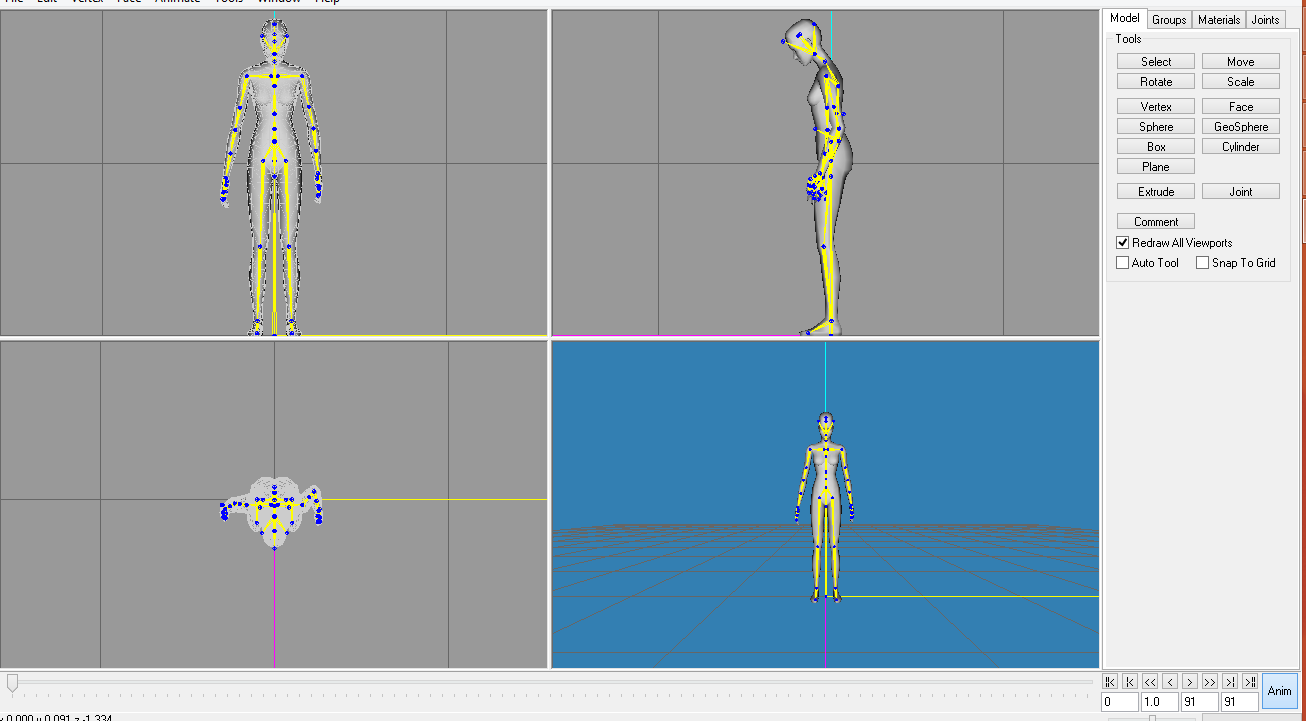Click the current frame field showing 0
Image resolution: width=1306 pixels, height=721 pixels.
pos(1120,702)
